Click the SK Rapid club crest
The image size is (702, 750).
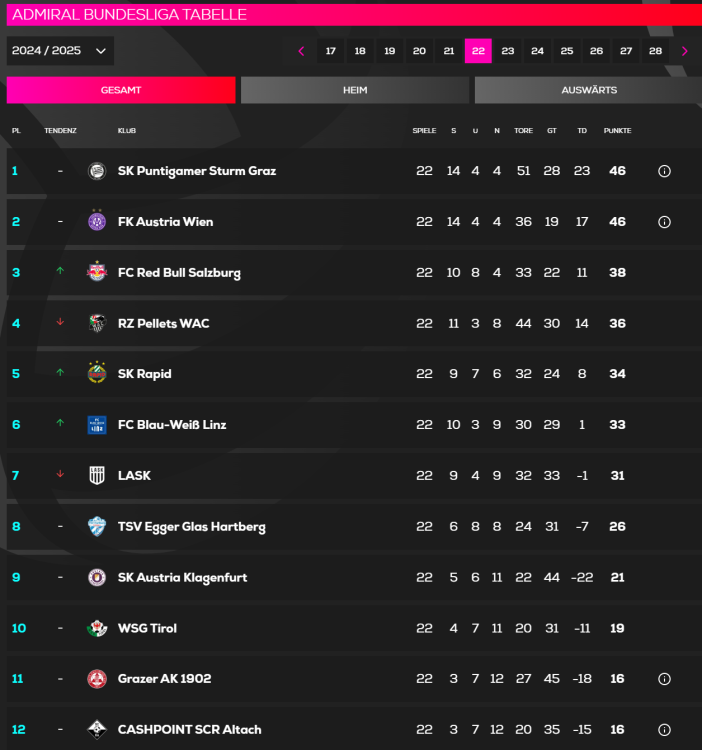(x=97, y=373)
